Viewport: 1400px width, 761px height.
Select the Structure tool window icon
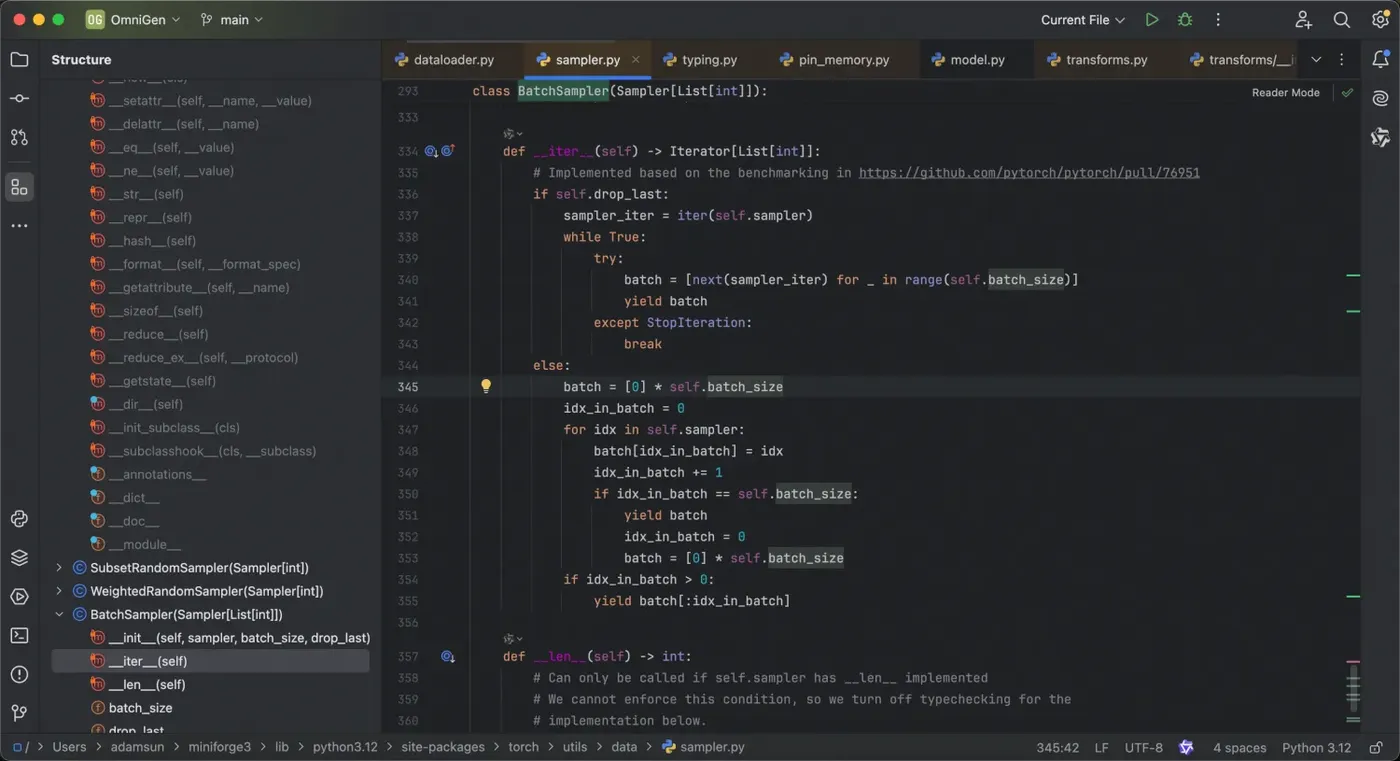point(19,186)
